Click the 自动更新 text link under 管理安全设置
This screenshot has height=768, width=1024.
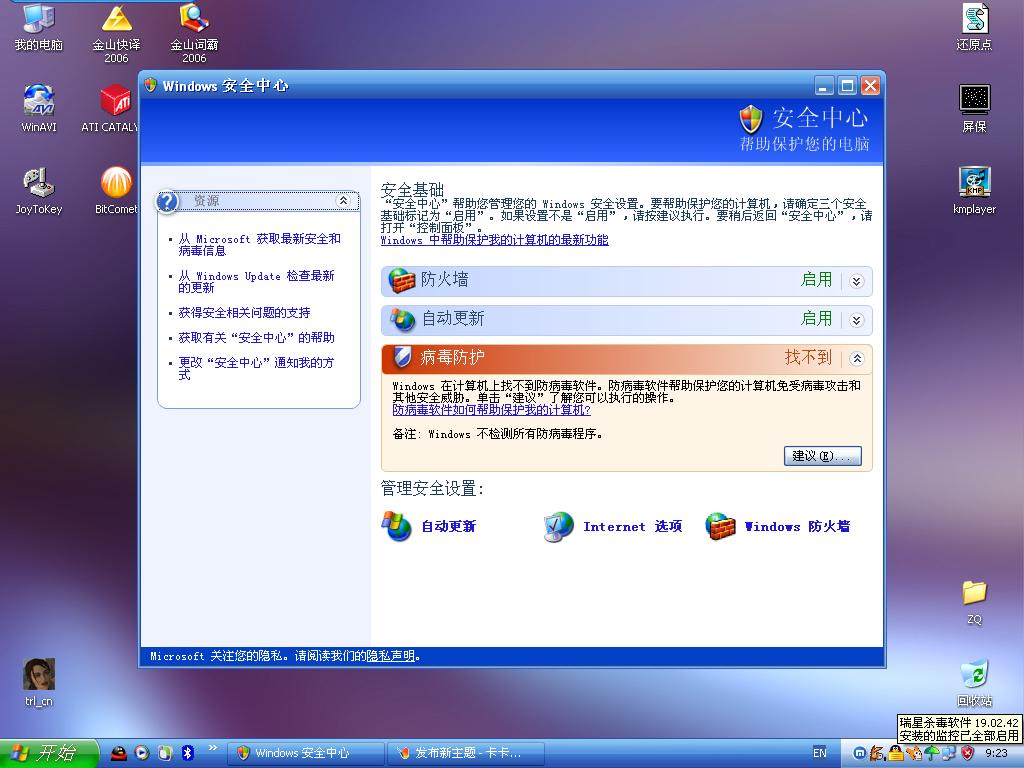(448, 526)
